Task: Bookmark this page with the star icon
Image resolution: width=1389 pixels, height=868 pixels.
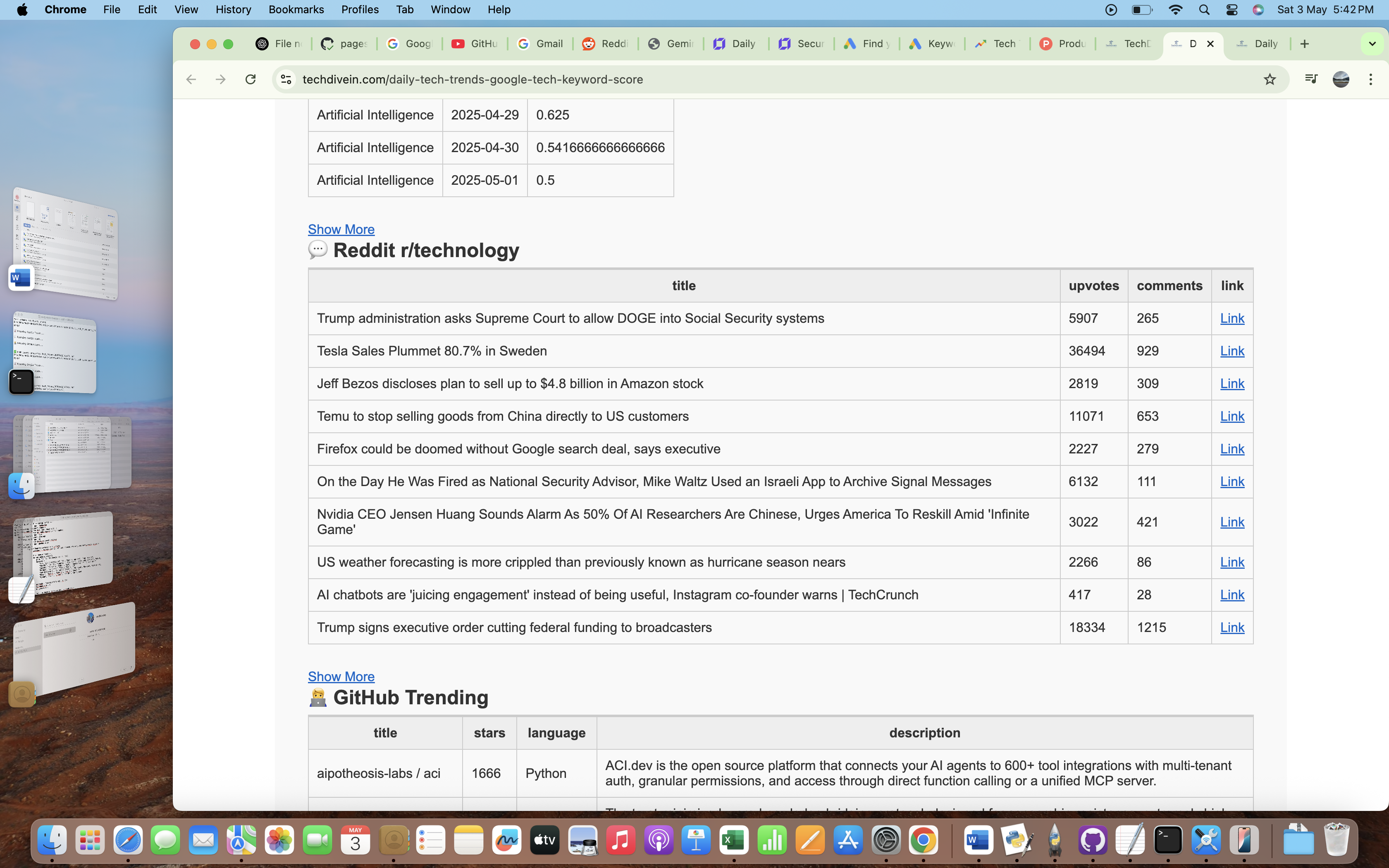Action: pos(1270,79)
